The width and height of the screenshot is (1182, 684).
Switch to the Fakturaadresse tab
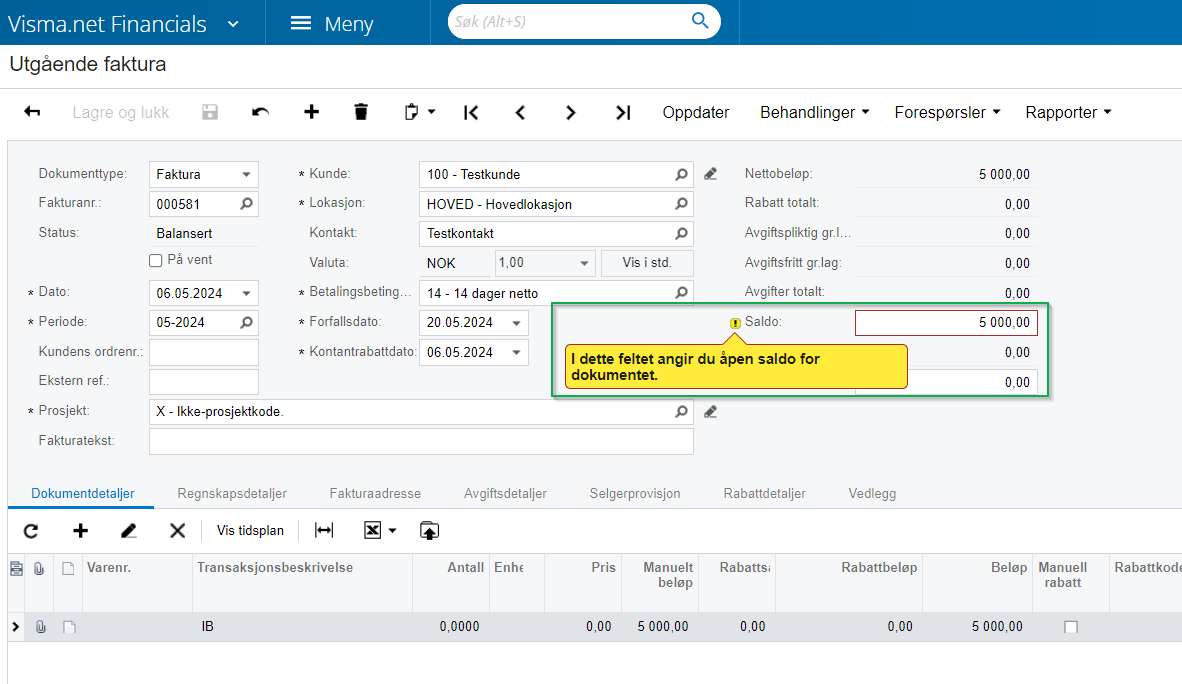(x=375, y=493)
